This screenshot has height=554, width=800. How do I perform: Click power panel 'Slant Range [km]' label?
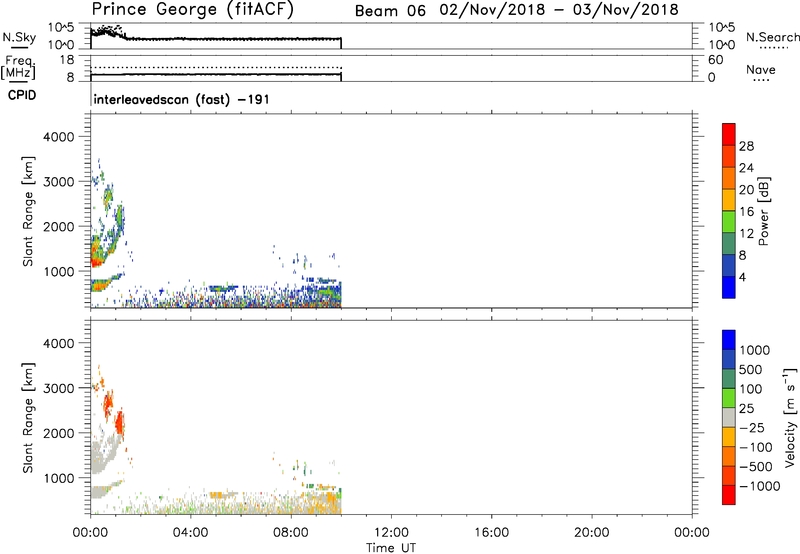[28, 211]
